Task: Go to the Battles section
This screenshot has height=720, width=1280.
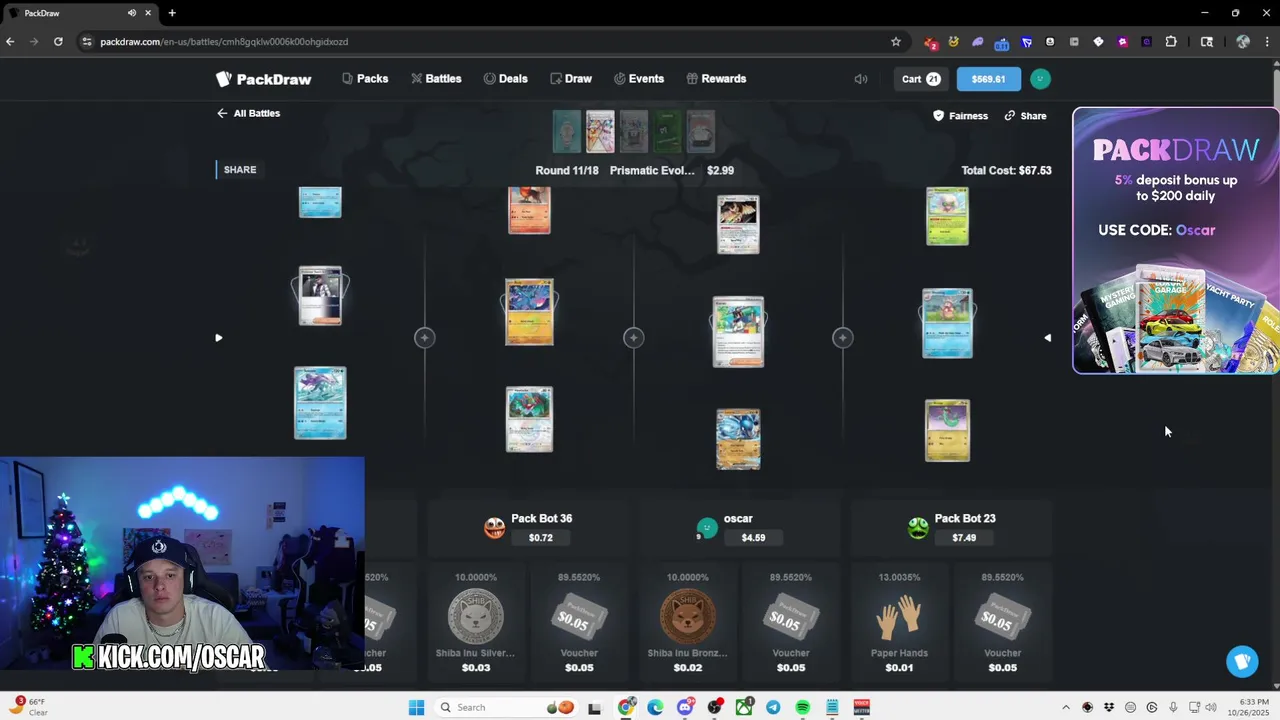Action: [436, 79]
